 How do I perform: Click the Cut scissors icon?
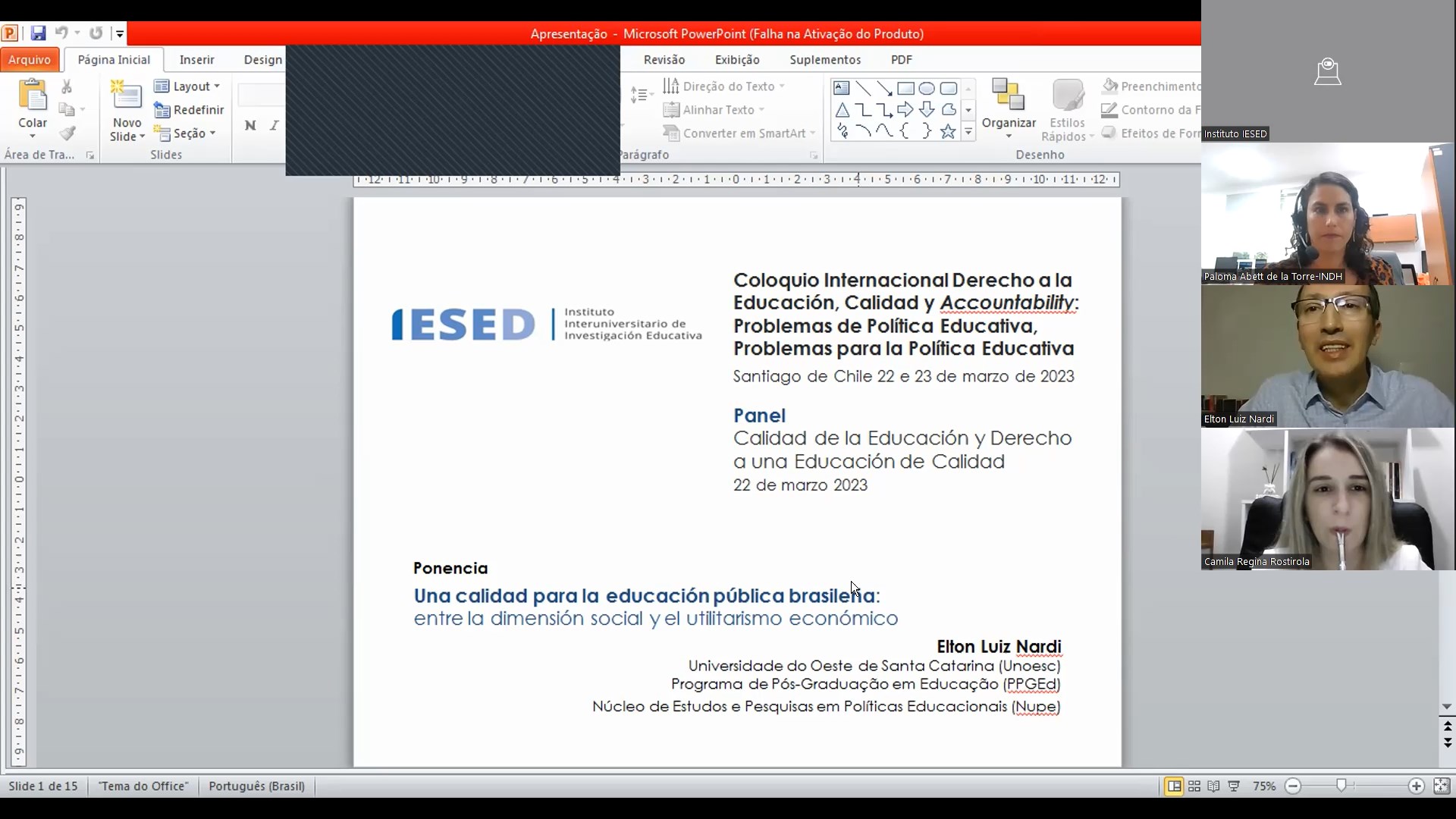(x=67, y=87)
